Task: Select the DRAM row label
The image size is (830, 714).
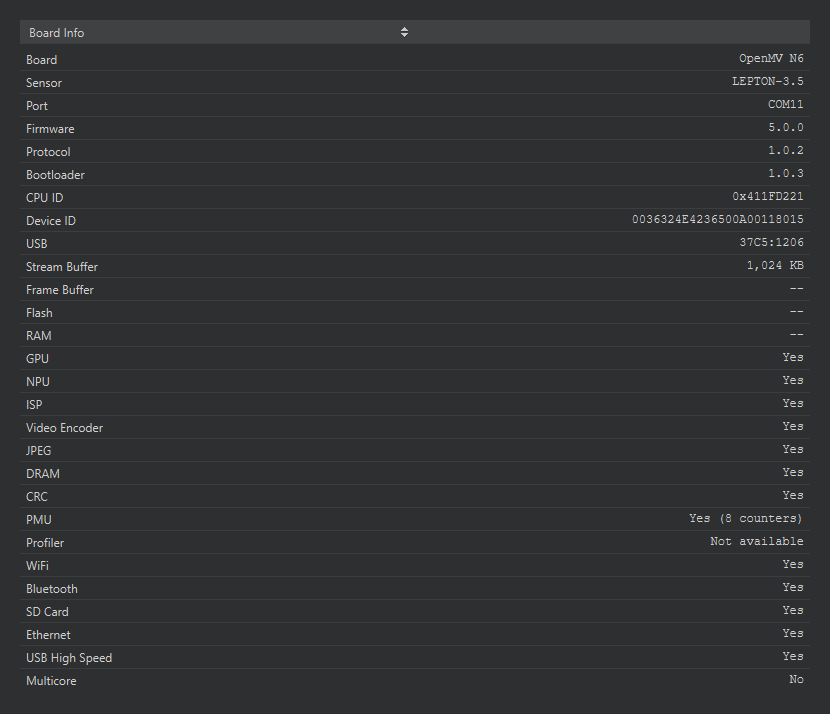Action: pyautogui.click(x=43, y=474)
